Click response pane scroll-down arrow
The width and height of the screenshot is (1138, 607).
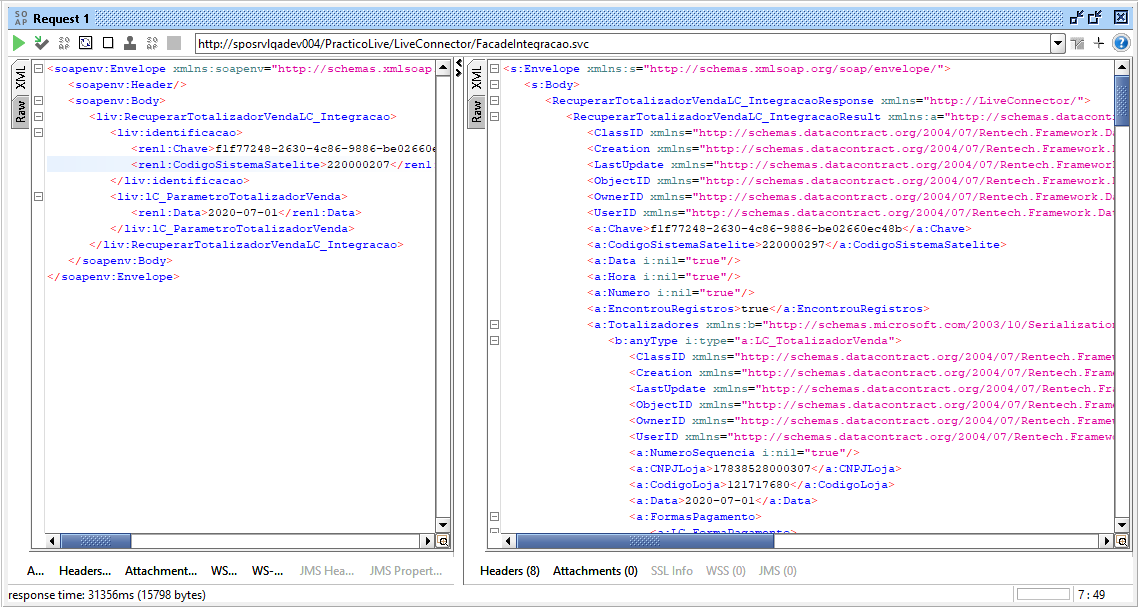click(1122, 527)
